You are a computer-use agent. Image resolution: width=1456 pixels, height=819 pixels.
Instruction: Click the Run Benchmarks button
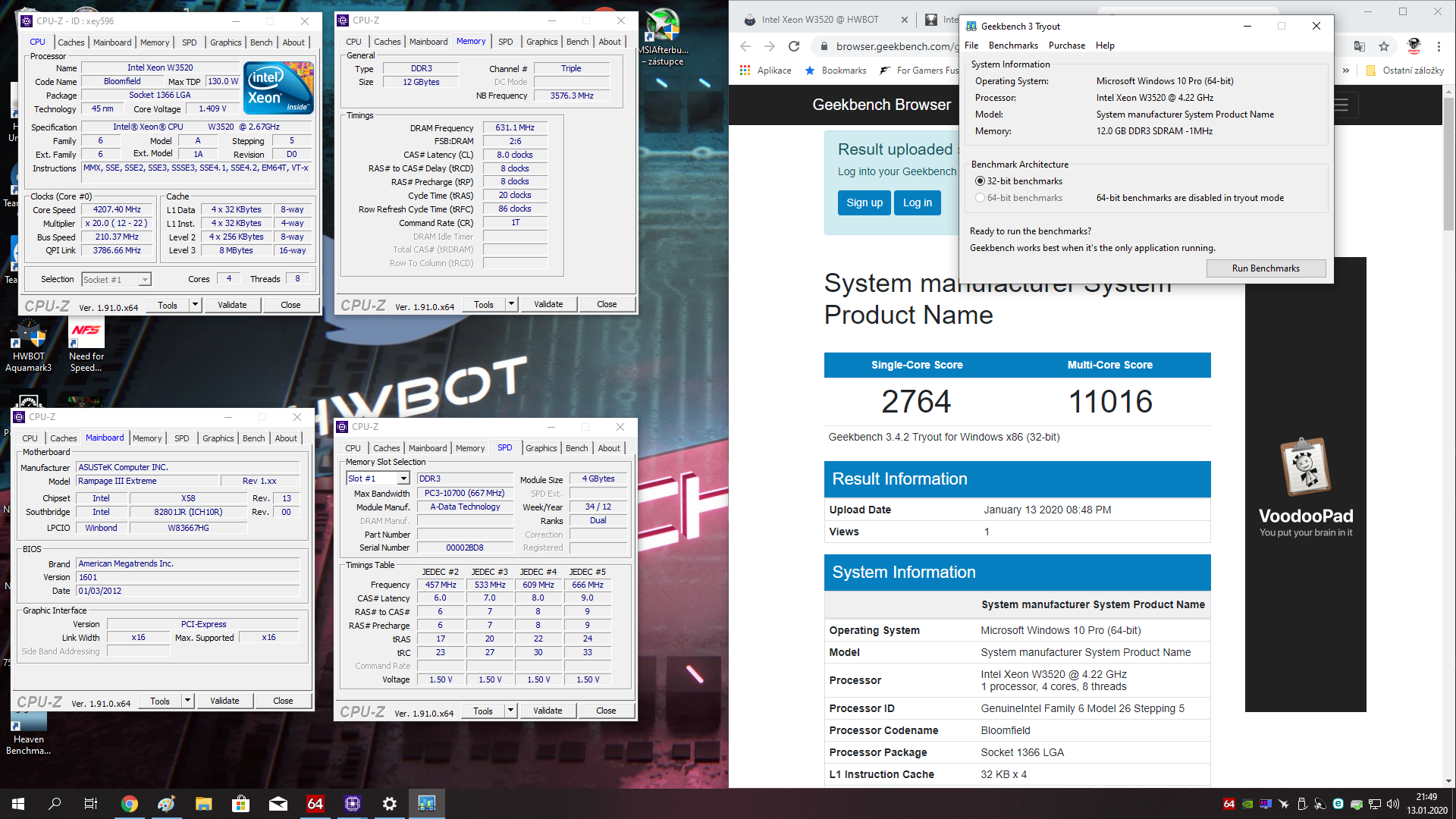[1266, 268]
